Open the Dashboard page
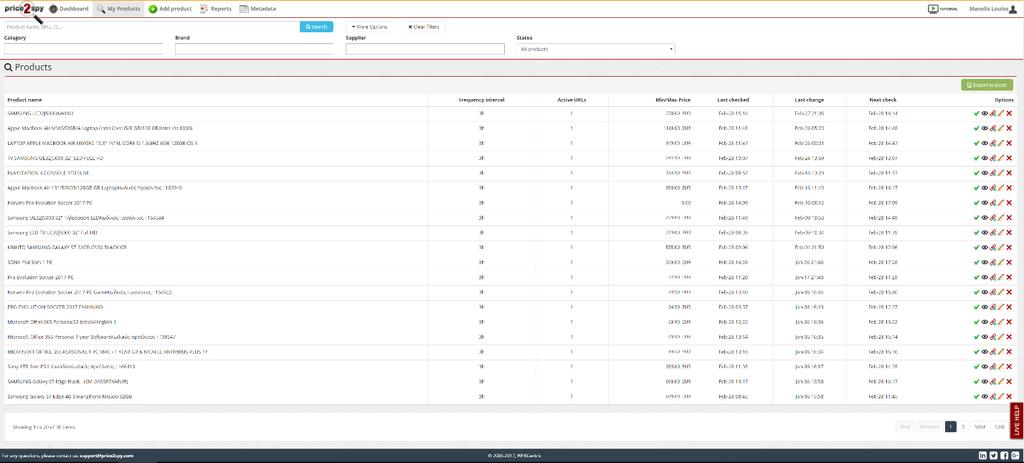 pyautogui.click(x=69, y=9)
